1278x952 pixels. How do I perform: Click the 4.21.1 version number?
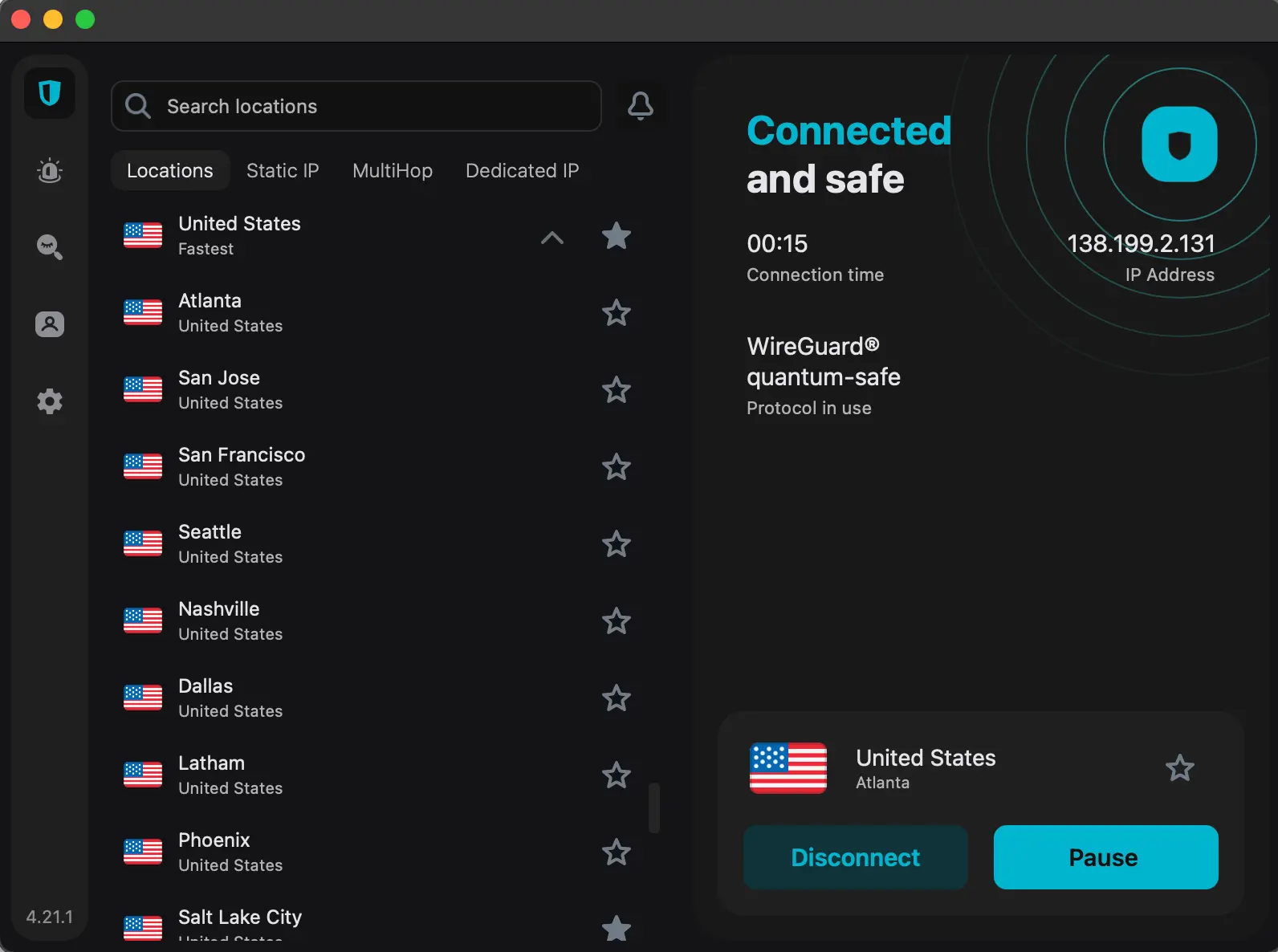pyautogui.click(x=50, y=917)
